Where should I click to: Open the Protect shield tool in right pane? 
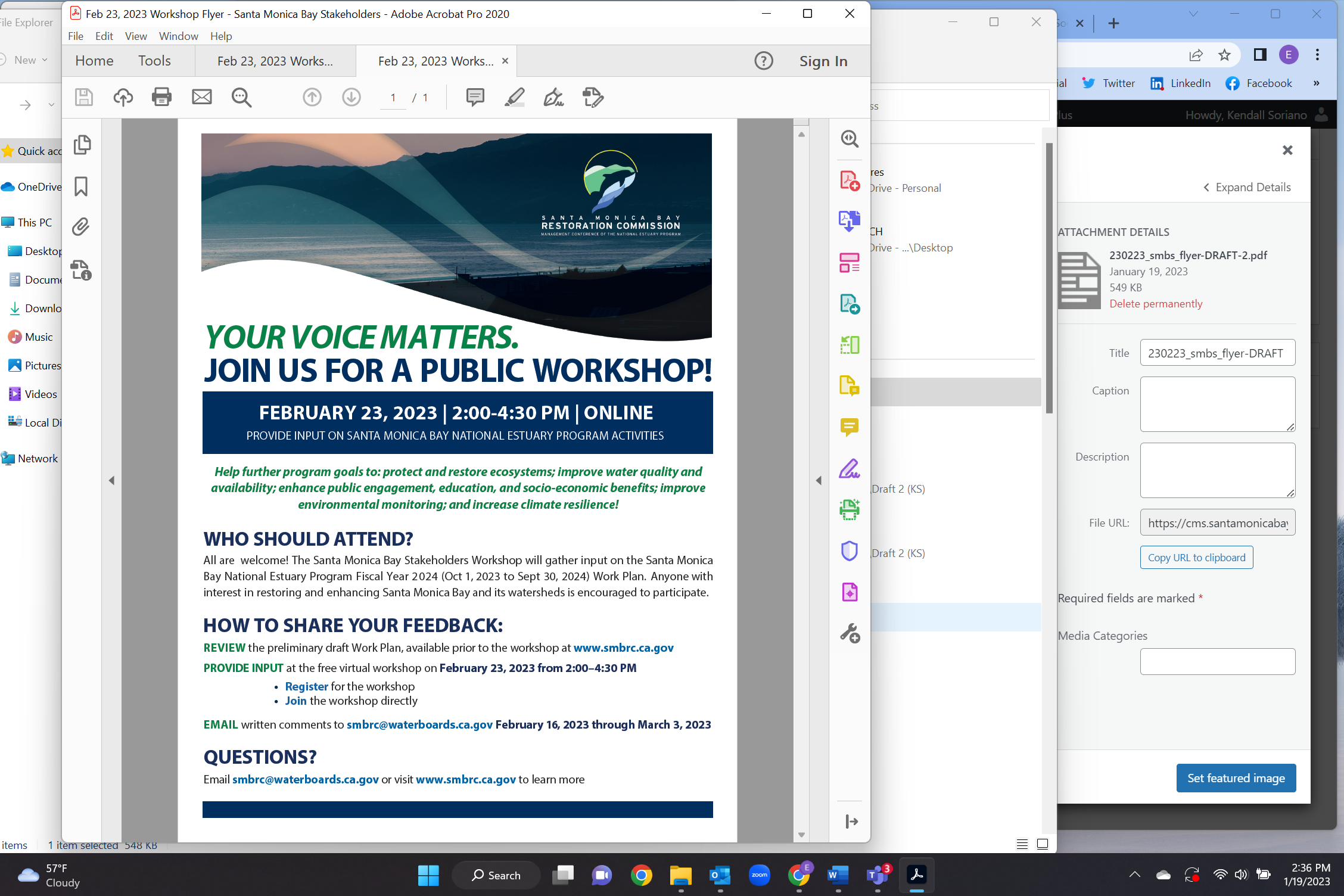tap(849, 550)
